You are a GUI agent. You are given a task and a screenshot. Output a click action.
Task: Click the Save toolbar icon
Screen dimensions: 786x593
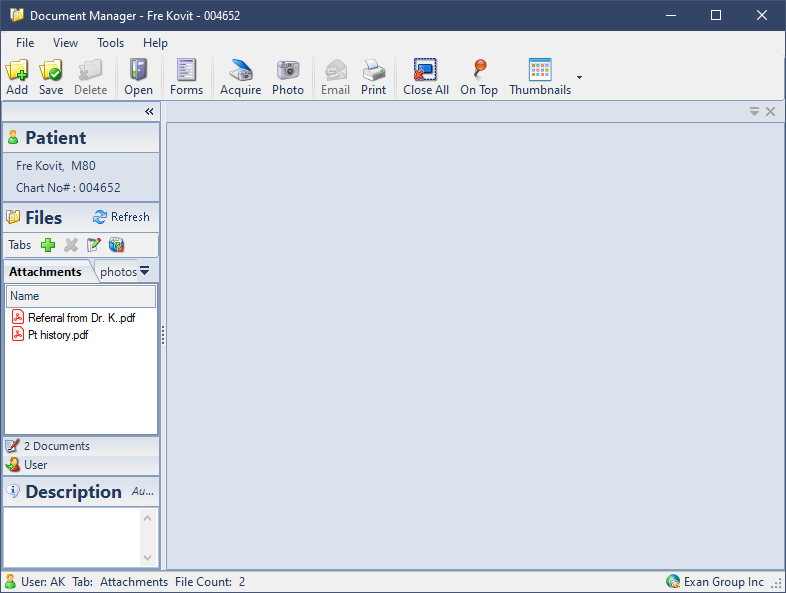(x=51, y=76)
